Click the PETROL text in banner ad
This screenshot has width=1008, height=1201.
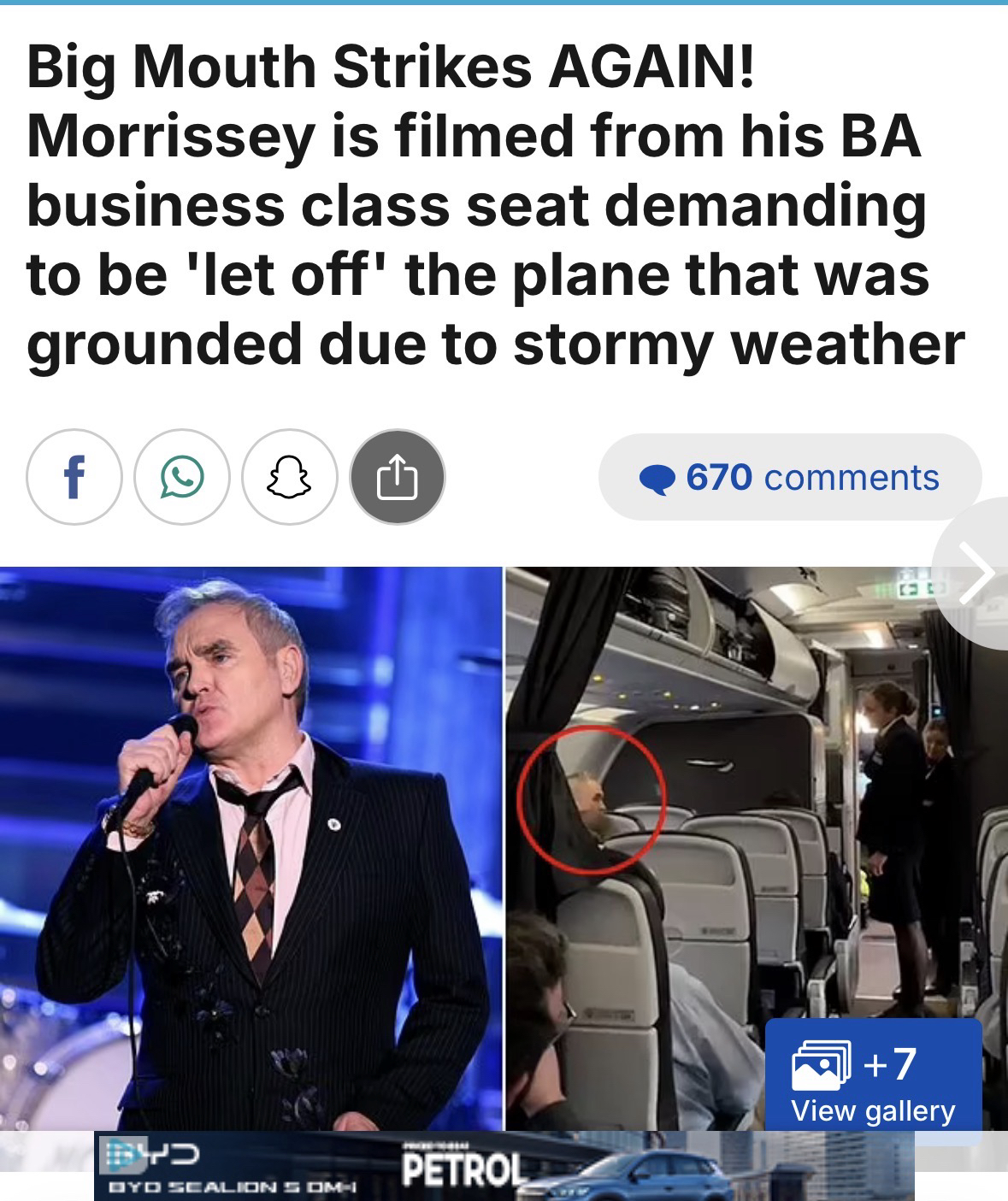[x=462, y=1169]
